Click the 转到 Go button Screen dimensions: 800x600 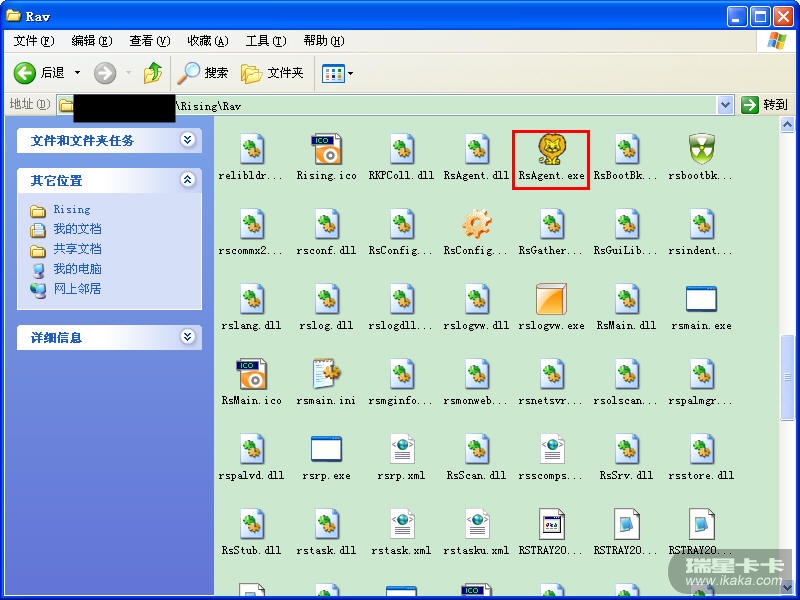(x=764, y=105)
